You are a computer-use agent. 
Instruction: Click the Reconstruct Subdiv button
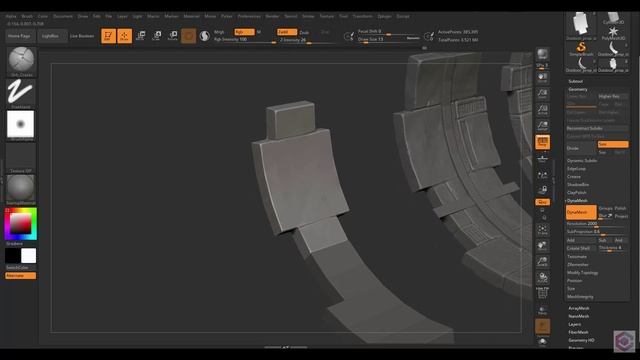point(597,129)
